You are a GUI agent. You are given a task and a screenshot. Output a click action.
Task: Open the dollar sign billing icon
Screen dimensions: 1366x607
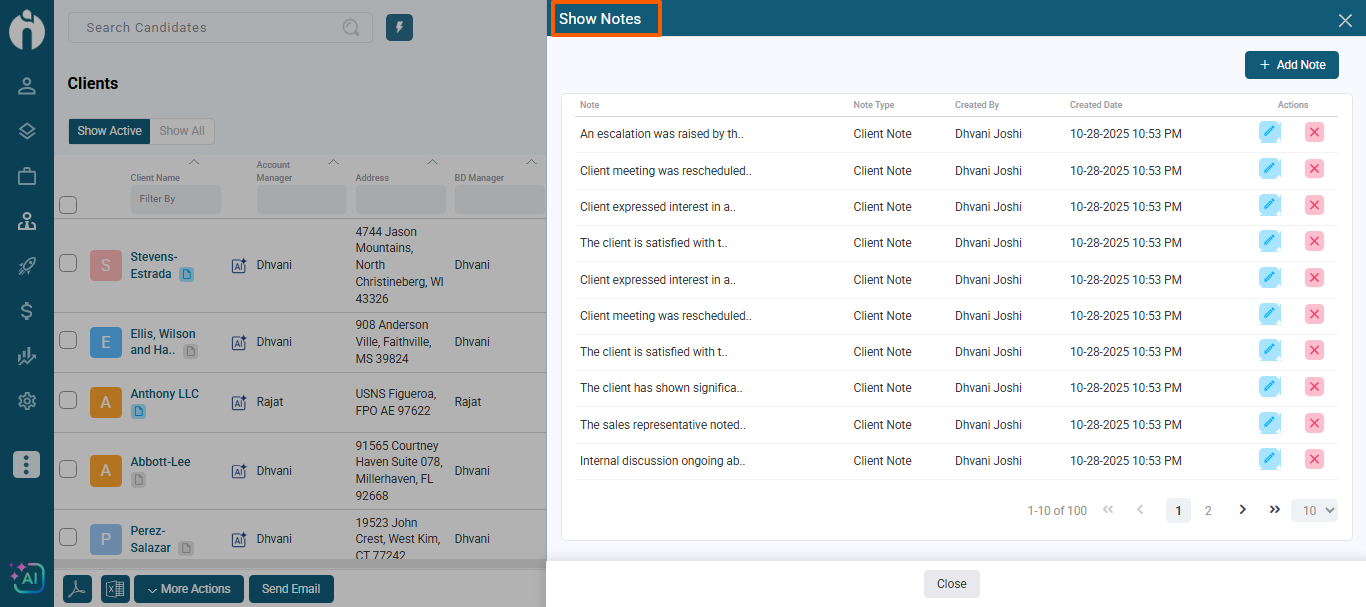tap(27, 311)
